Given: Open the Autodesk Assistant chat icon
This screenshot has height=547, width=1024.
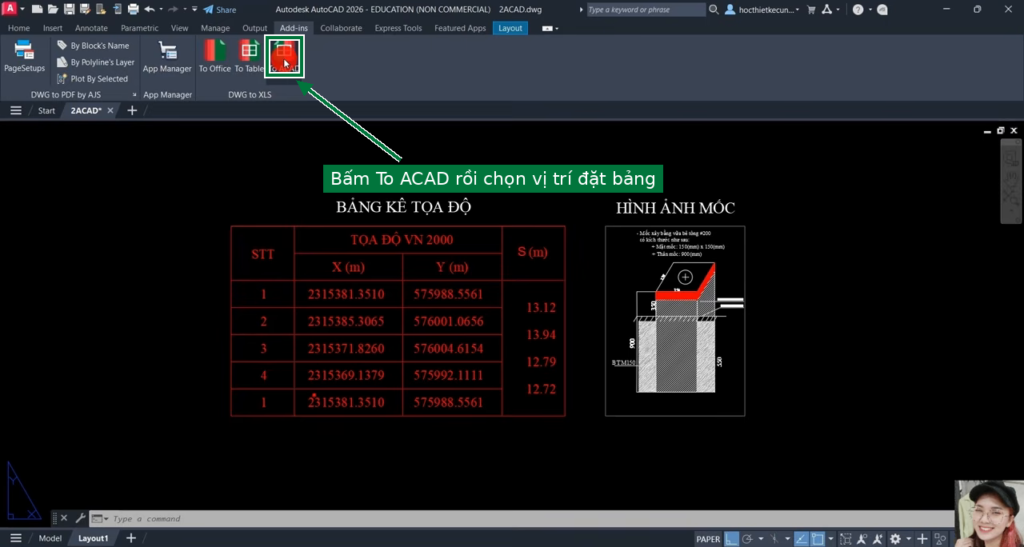Looking at the screenshot, I should click(882, 9).
